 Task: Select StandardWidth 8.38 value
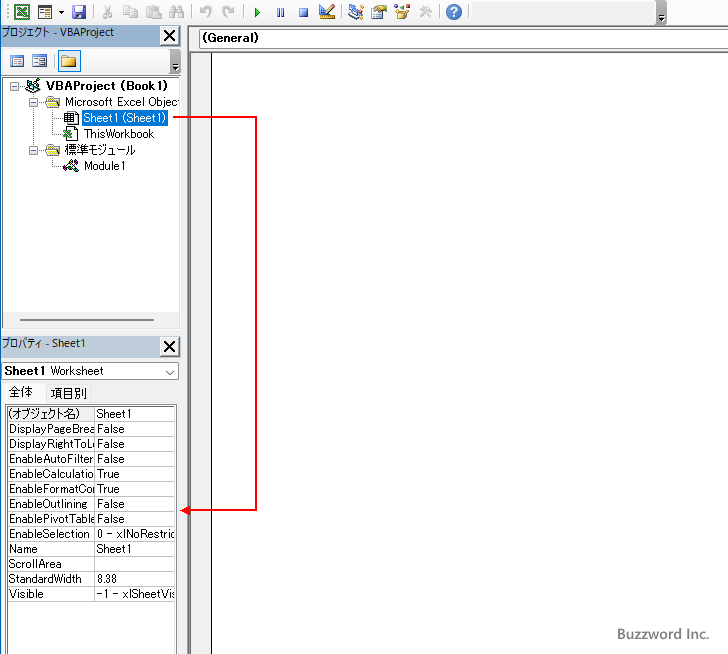135,579
